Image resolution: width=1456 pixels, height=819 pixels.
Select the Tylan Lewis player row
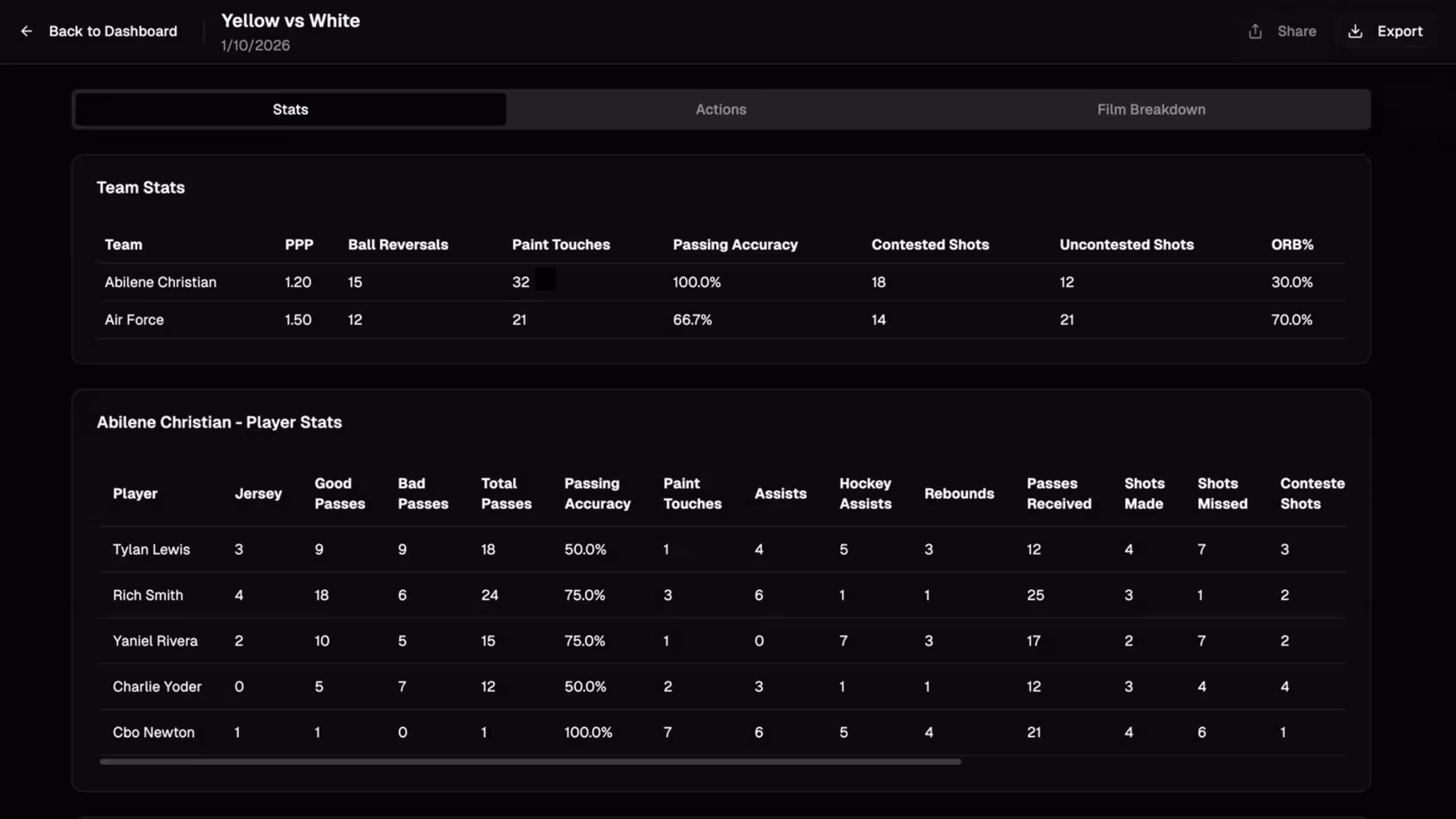coord(151,549)
